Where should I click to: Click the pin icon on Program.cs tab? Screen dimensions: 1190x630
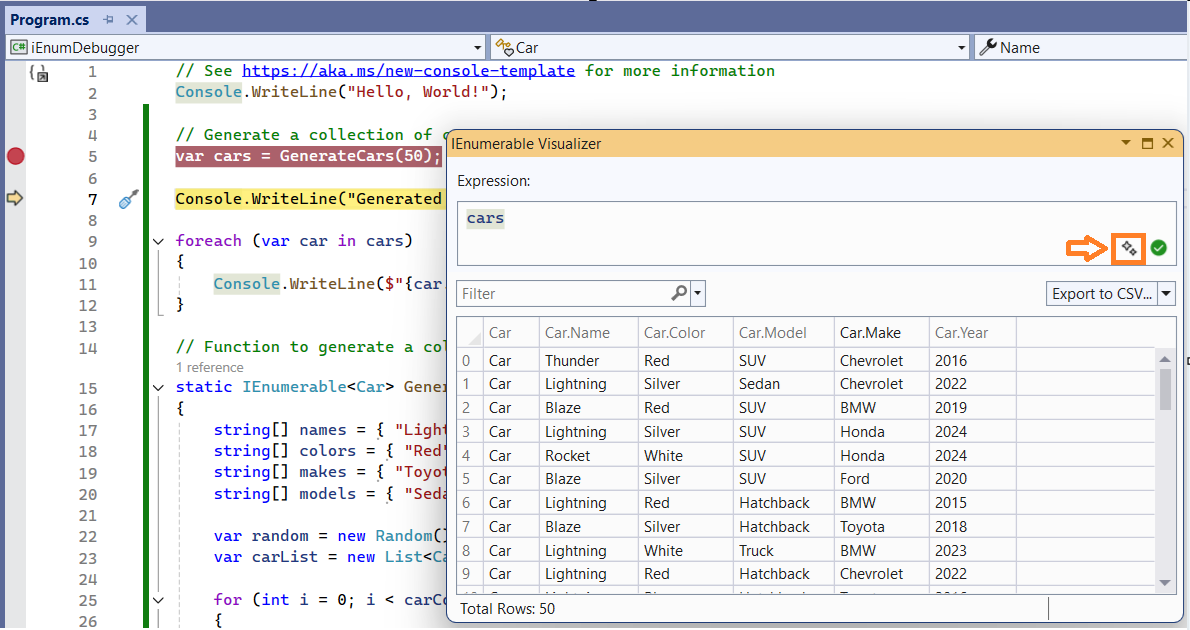pos(109,20)
